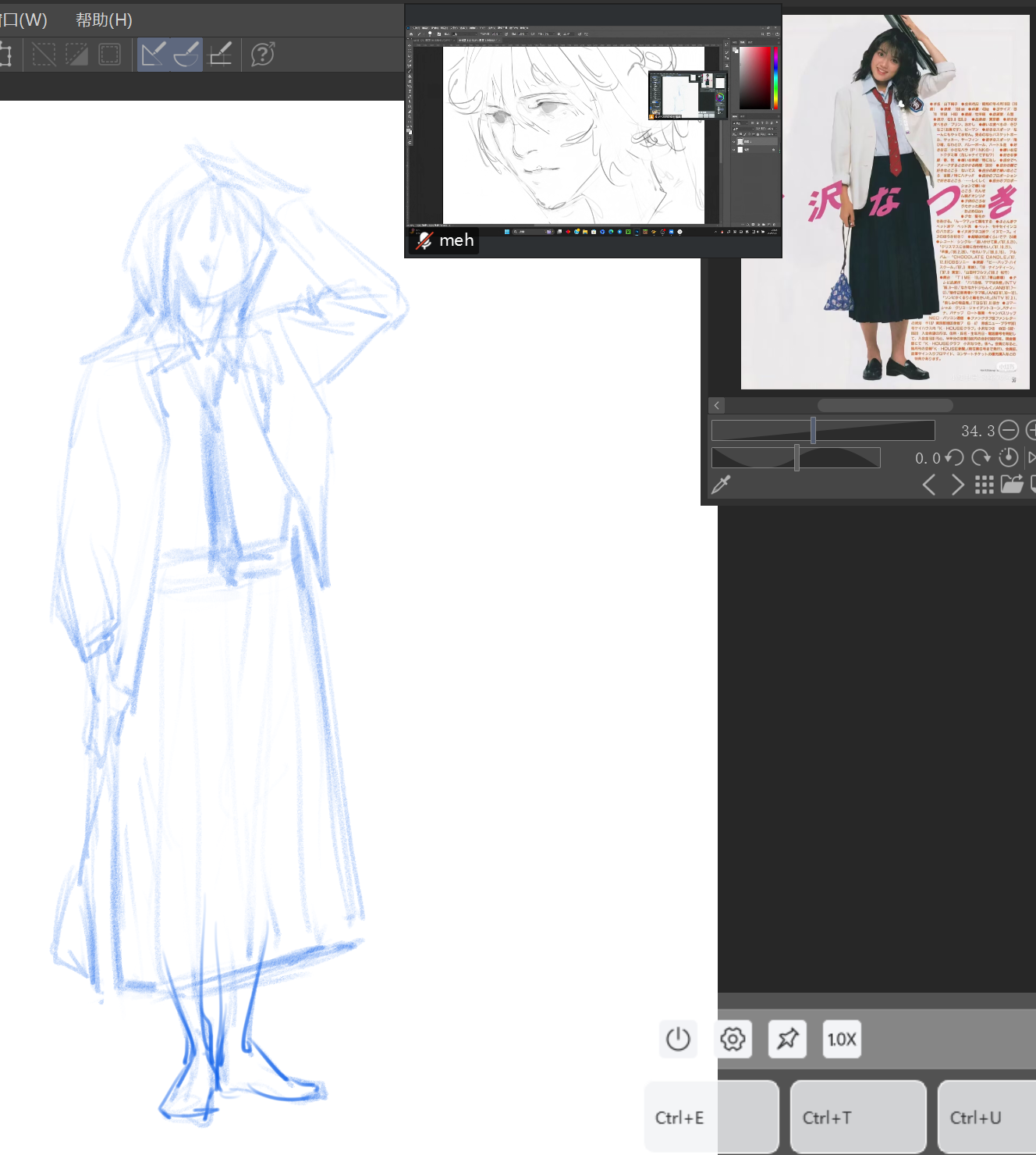Click the Sub View zoom slider
The width and height of the screenshot is (1036, 1155).
(822, 431)
